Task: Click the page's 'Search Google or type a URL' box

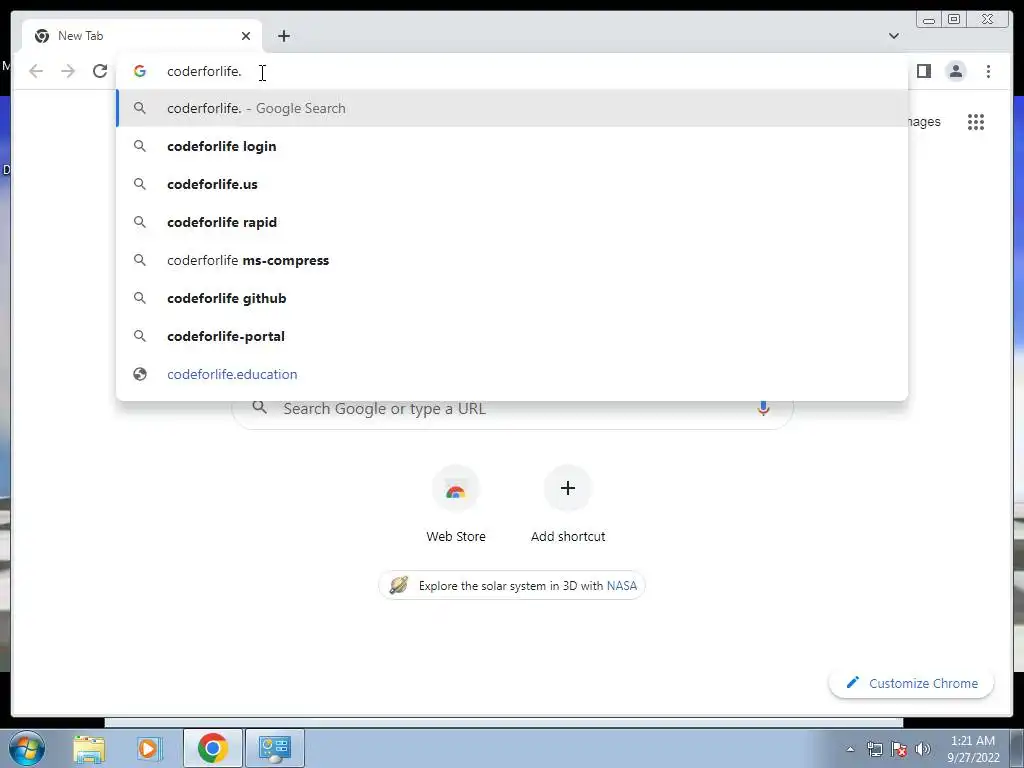Action: 512,414
